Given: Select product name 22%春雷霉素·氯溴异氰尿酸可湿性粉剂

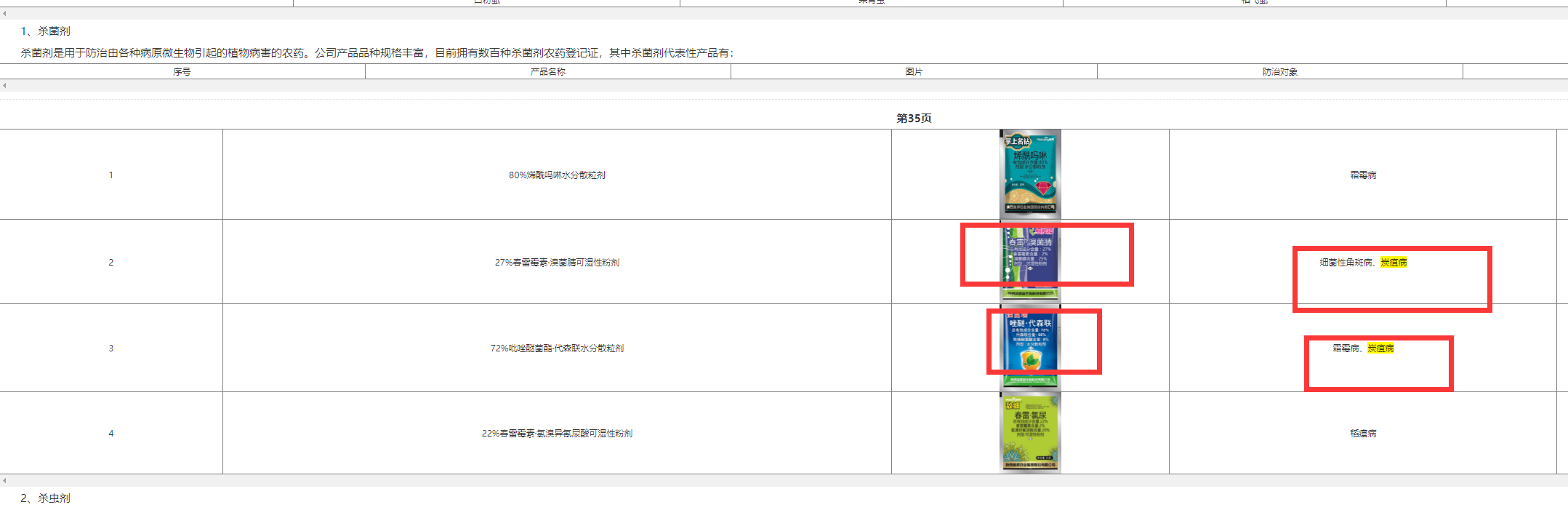Looking at the screenshot, I should pyautogui.click(x=557, y=433).
